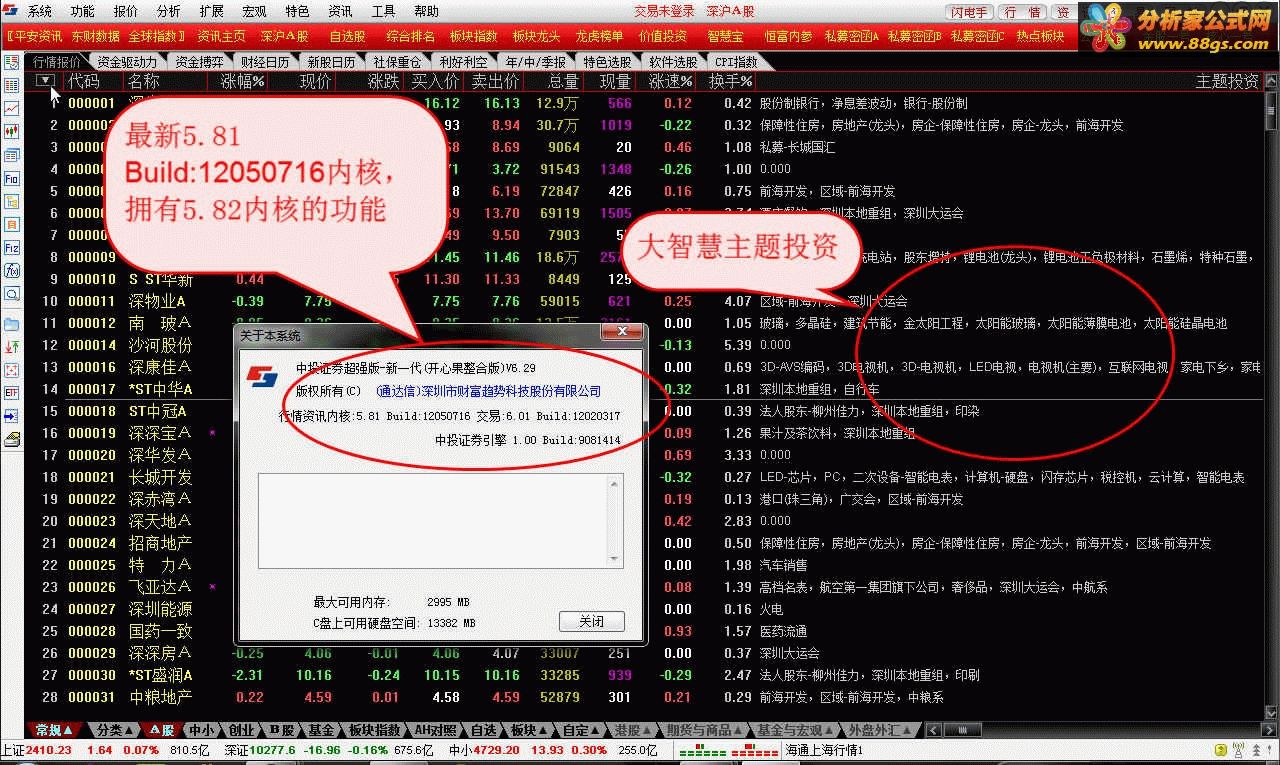This screenshot has width=1280, height=765.
Task: Click the printer icon in left sidebar
Action: pyautogui.click(x=11, y=439)
